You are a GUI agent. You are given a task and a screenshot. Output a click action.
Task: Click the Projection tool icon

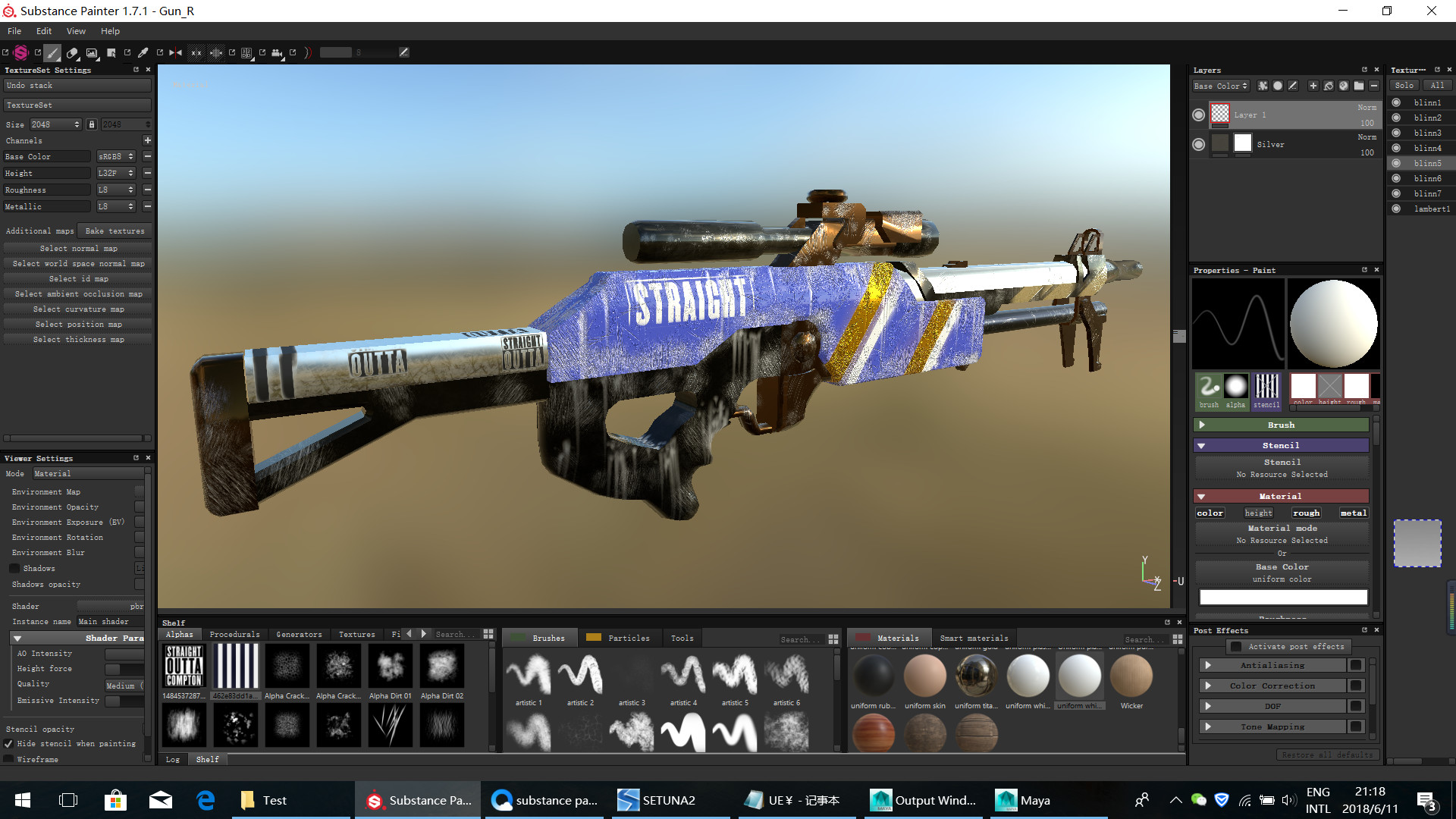[92, 53]
